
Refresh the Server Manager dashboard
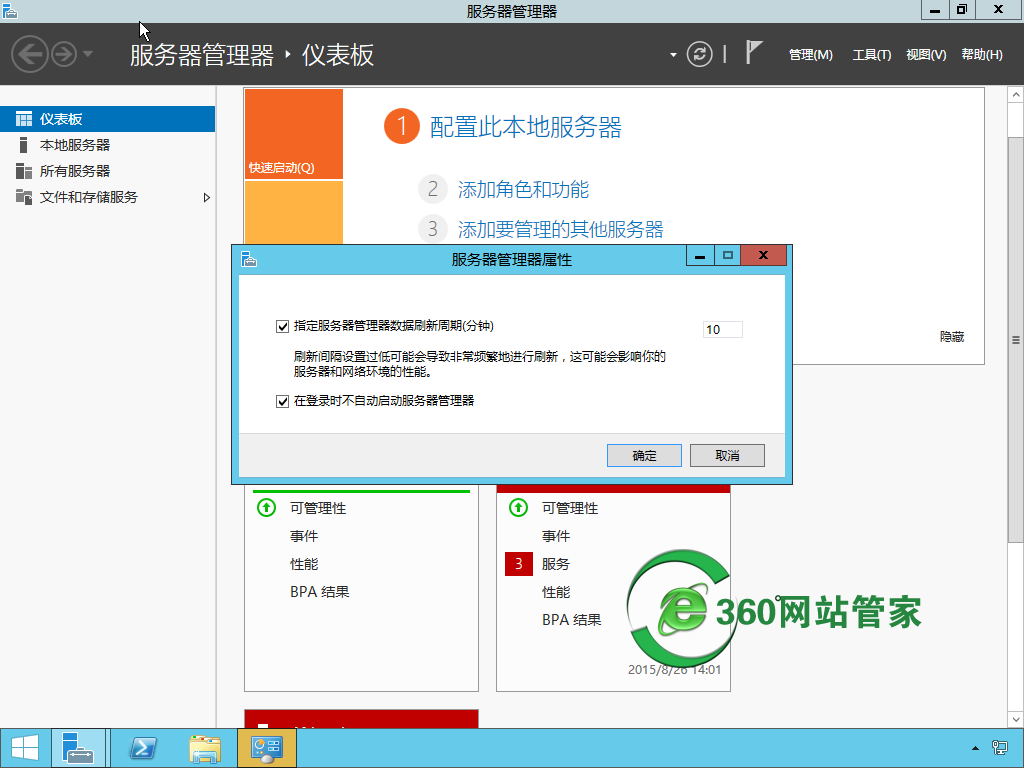pos(699,54)
